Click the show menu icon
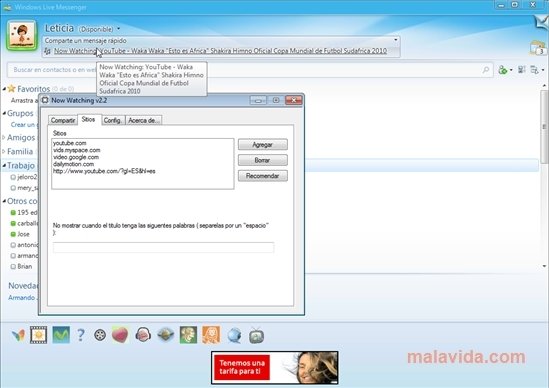Screen dimensions: 549x388 [535, 70]
